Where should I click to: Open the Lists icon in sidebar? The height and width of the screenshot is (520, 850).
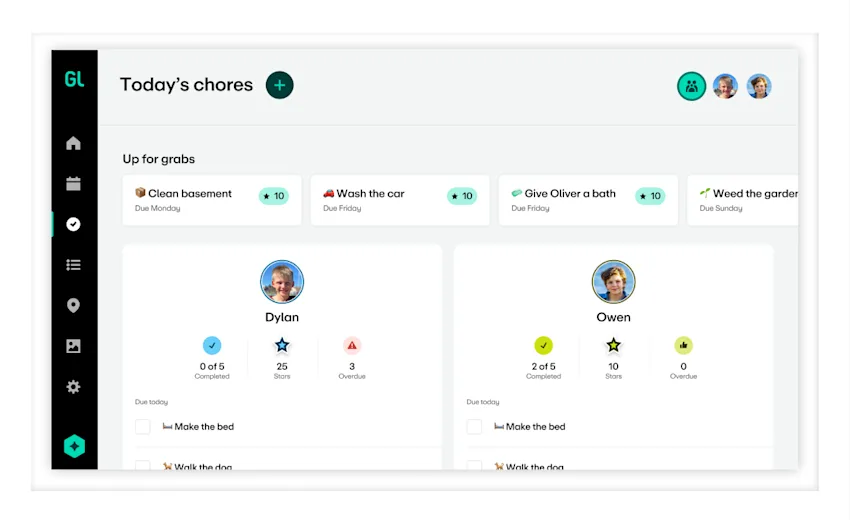point(73,265)
